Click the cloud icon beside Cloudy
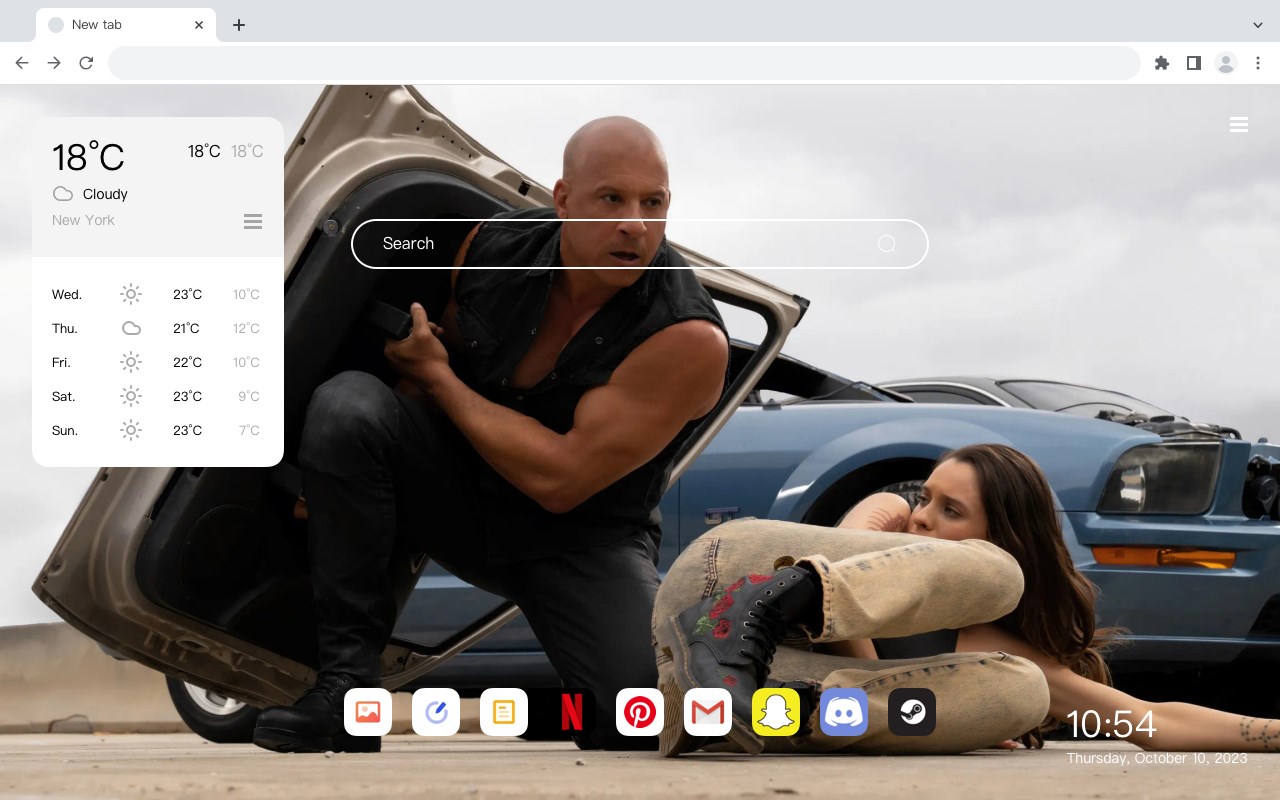This screenshot has height=800, width=1280. [x=63, y=194]
